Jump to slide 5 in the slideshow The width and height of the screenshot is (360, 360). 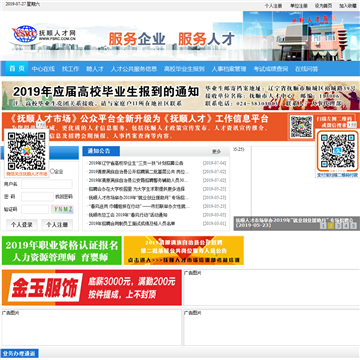click(x=354, y=226)
